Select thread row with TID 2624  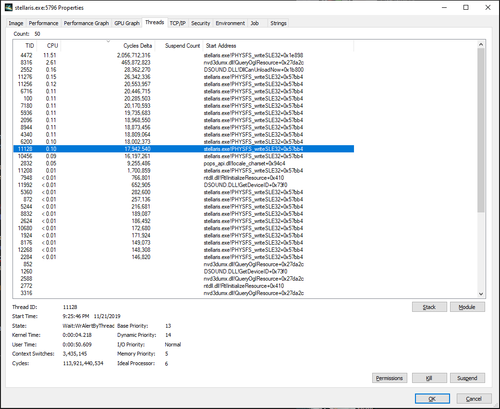pos(184,221)
